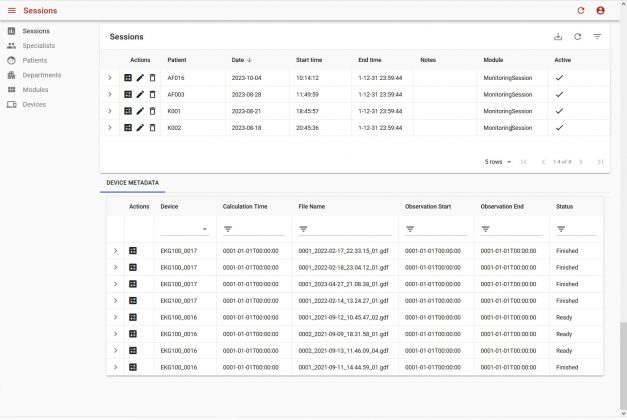This screenshot has height=420, width=627.
Task: Click the hamburger menu icon
Action: (11, 10)
